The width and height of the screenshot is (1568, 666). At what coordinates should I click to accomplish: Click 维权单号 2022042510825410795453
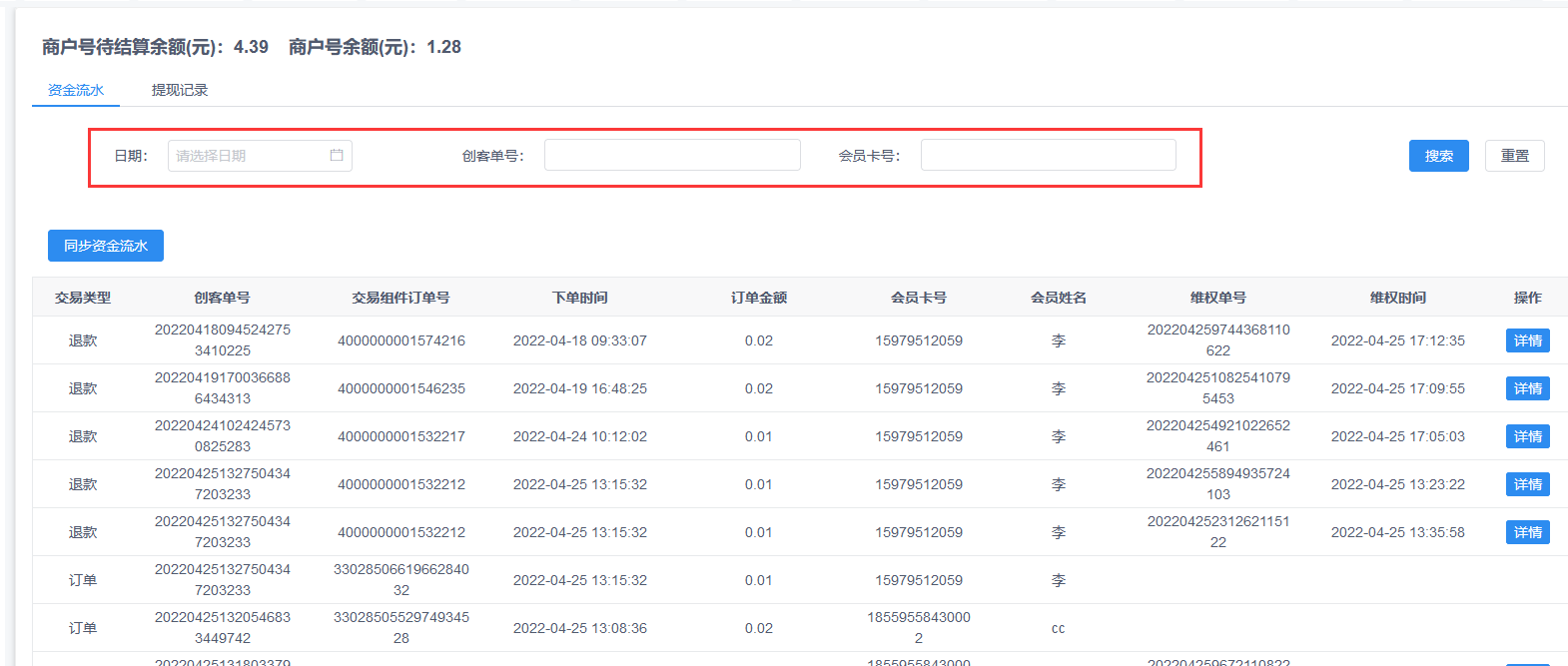[x=1218, y=388]
